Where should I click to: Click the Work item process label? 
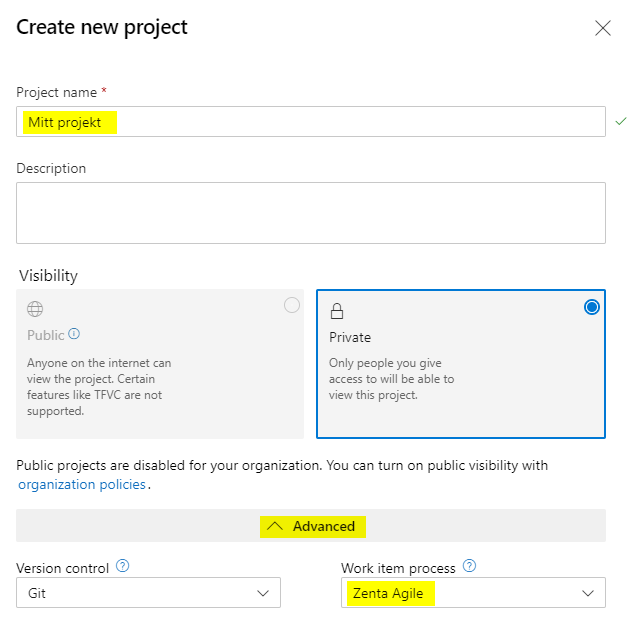[x=398, y=568]
